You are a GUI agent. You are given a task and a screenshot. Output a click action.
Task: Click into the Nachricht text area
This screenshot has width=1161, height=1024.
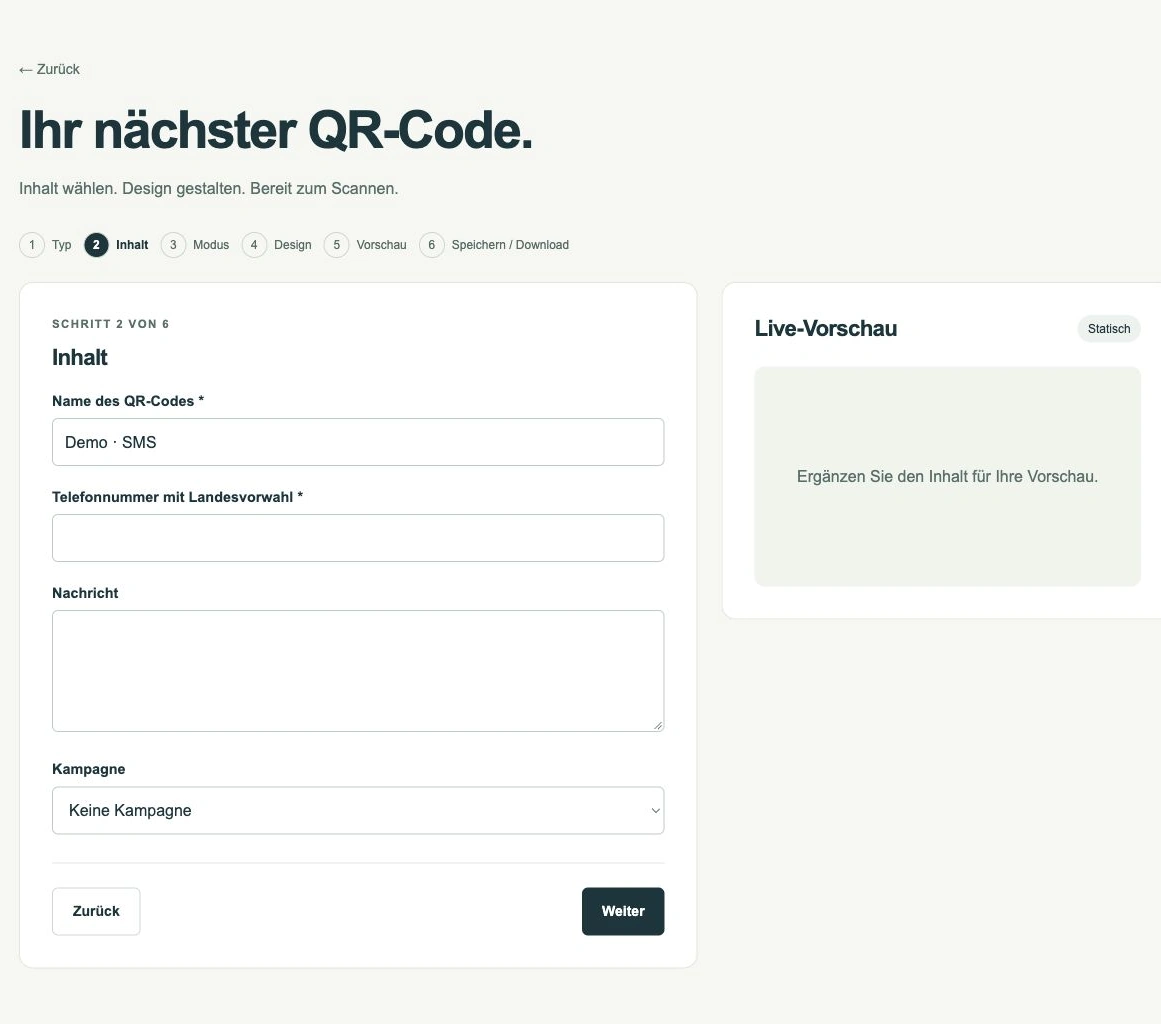click(x=358, y=671)
